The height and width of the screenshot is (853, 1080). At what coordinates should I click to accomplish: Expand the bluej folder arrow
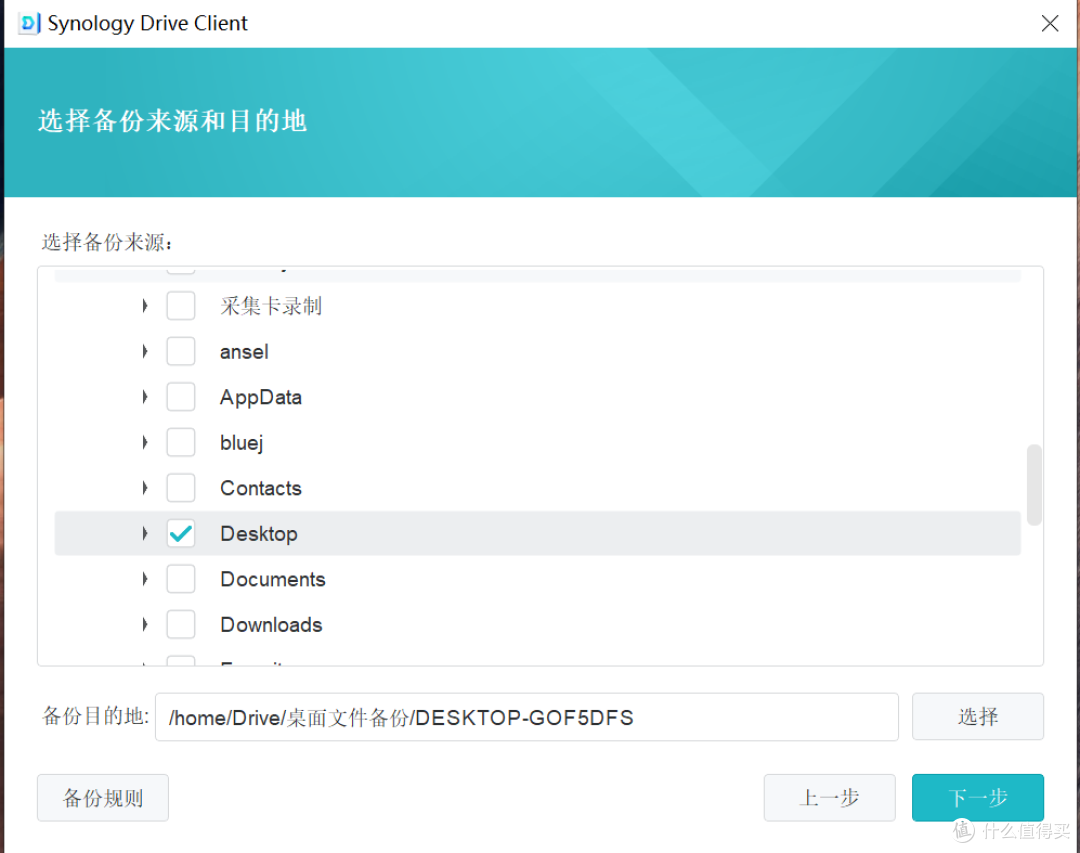(x=145, y=442)
